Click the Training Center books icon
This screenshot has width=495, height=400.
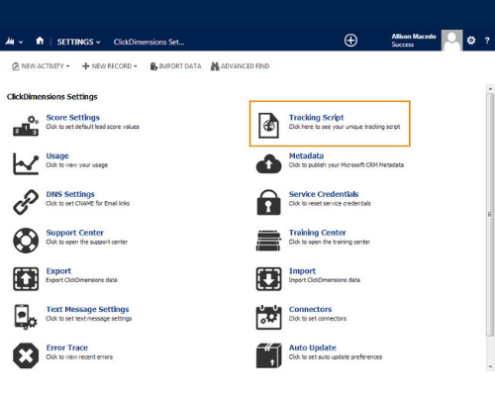tap(269, 240)
